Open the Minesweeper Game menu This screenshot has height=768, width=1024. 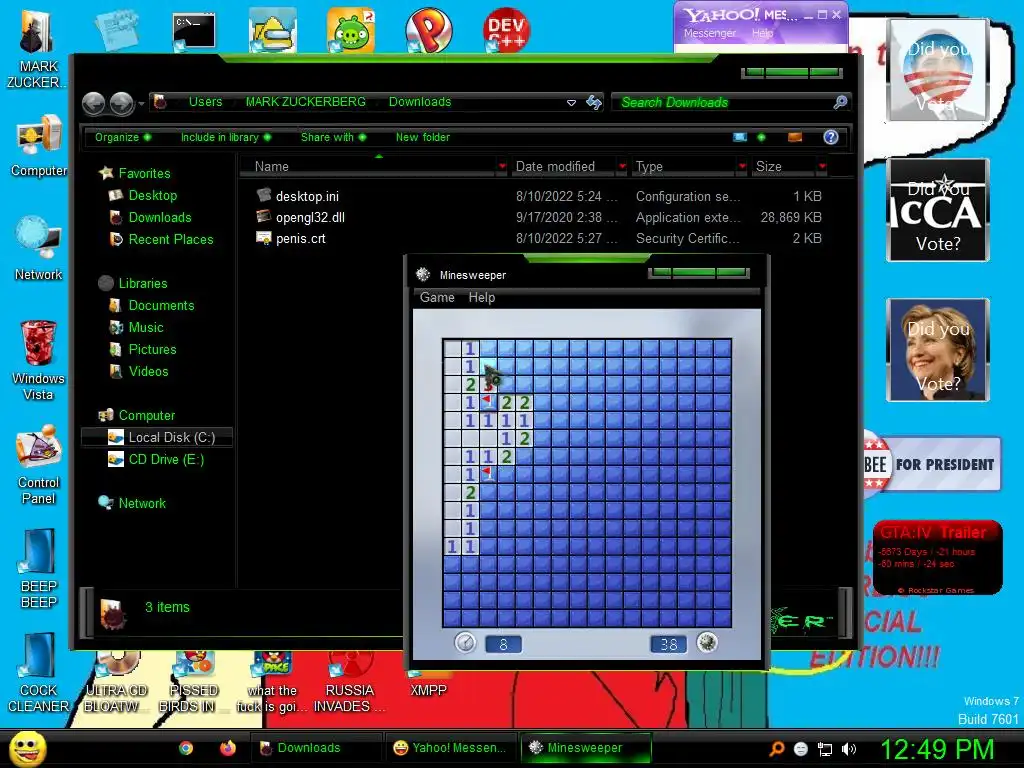click(x=437, y=298)
